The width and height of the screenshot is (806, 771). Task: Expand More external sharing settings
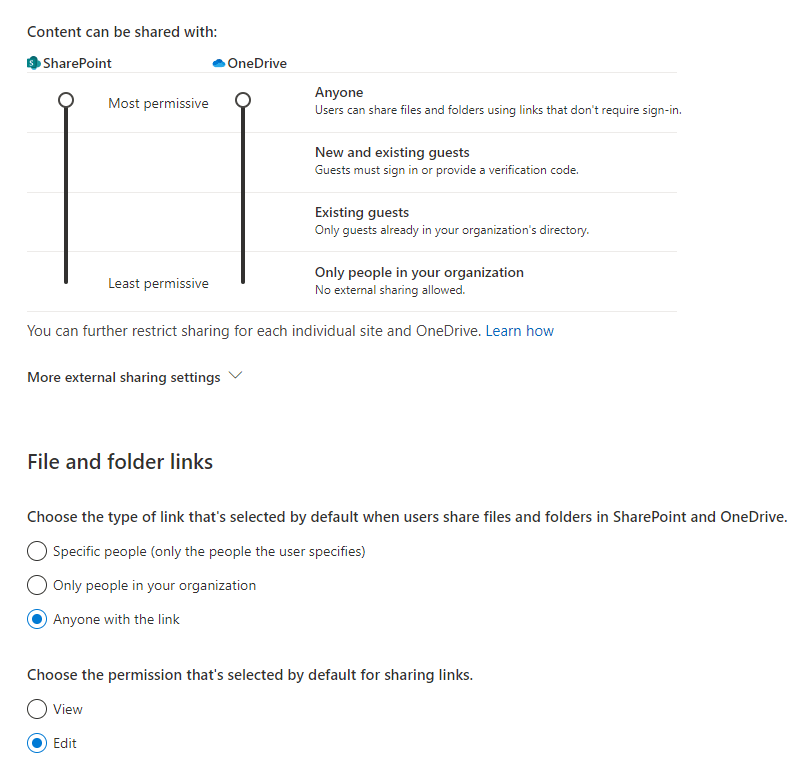(x=123, y=377)
